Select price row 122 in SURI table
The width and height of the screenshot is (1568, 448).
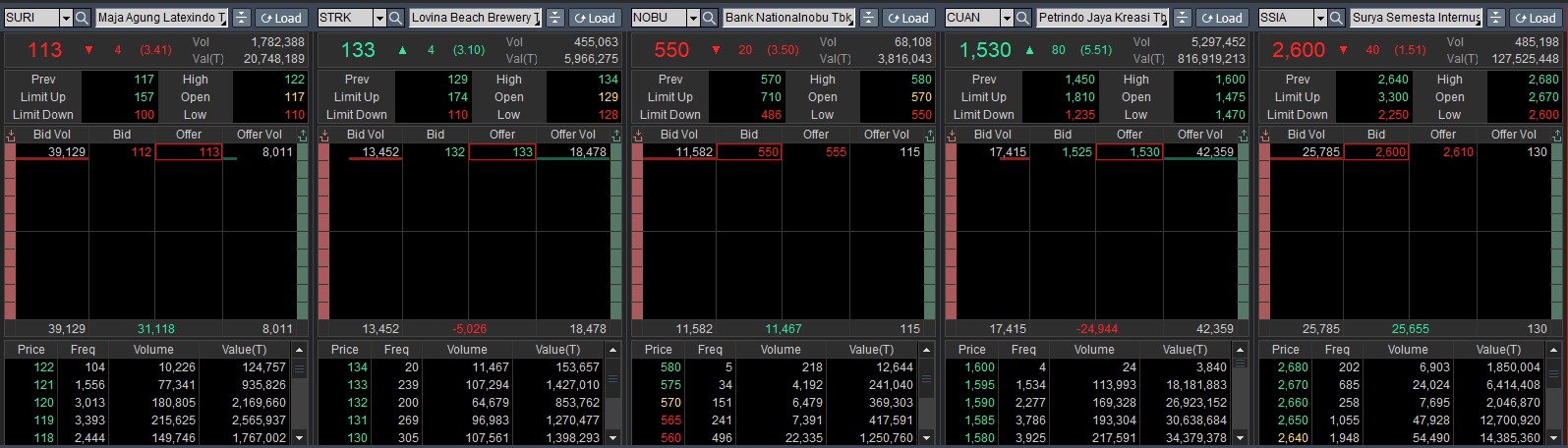click(149, 367)
